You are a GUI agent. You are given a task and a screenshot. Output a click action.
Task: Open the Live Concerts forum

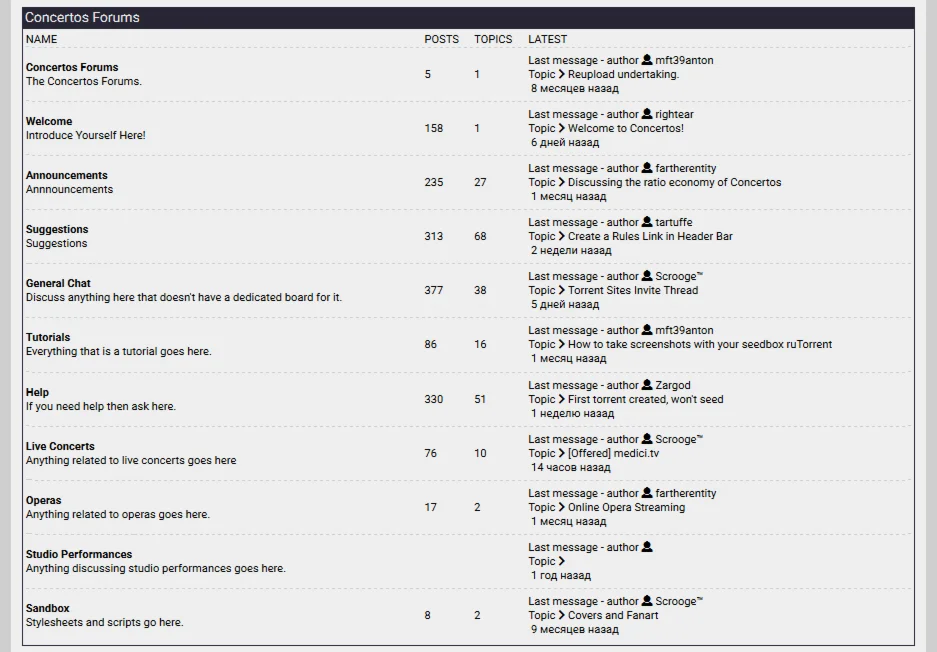tap(60, 446)
